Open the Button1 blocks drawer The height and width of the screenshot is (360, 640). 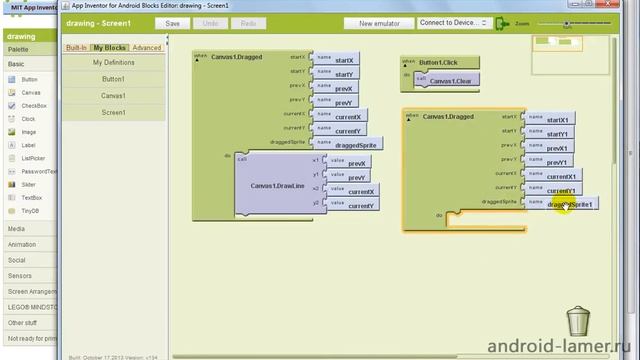[113, 79]
